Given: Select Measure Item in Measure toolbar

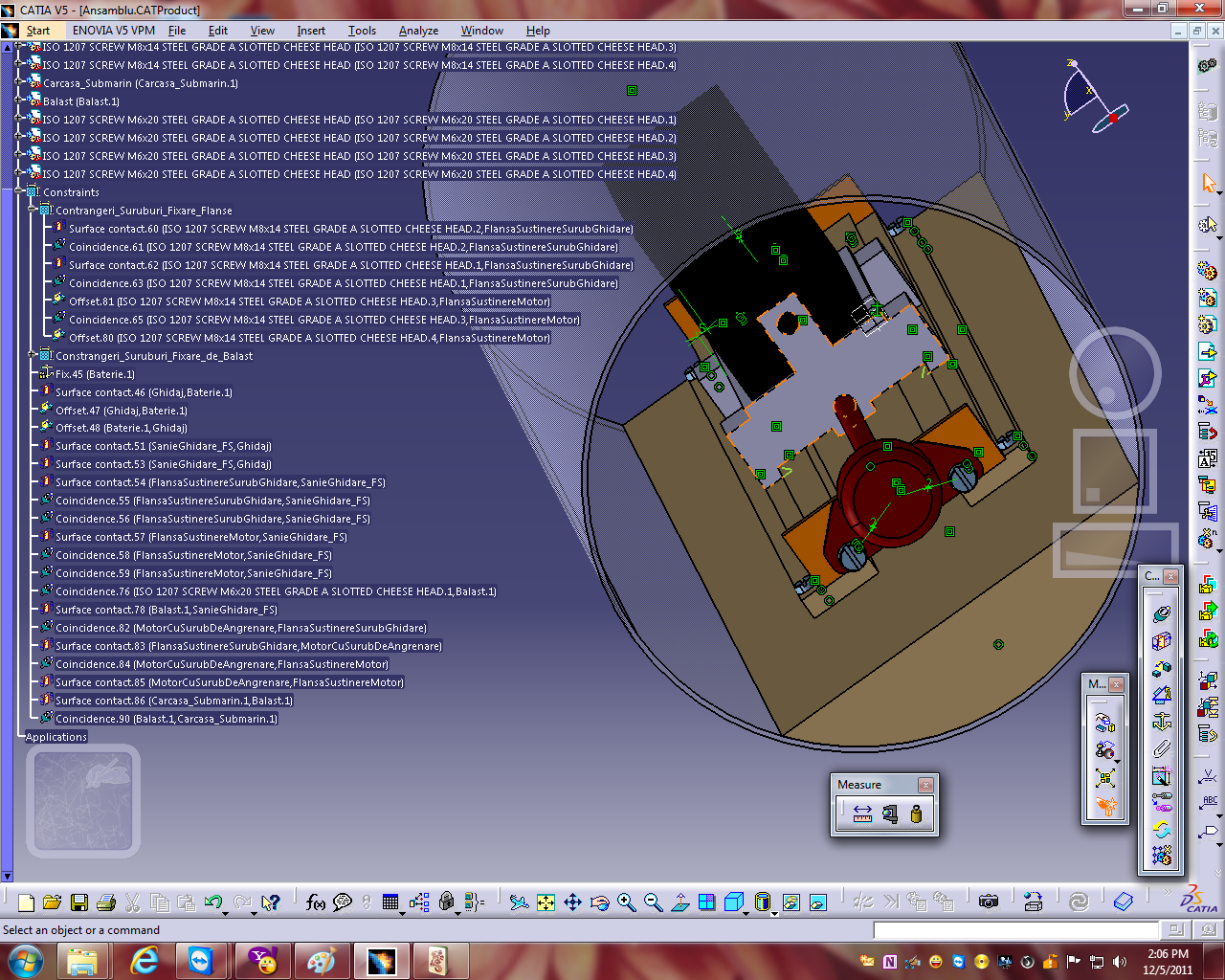Looking at the screenshot, I should [x=890, y=813].
